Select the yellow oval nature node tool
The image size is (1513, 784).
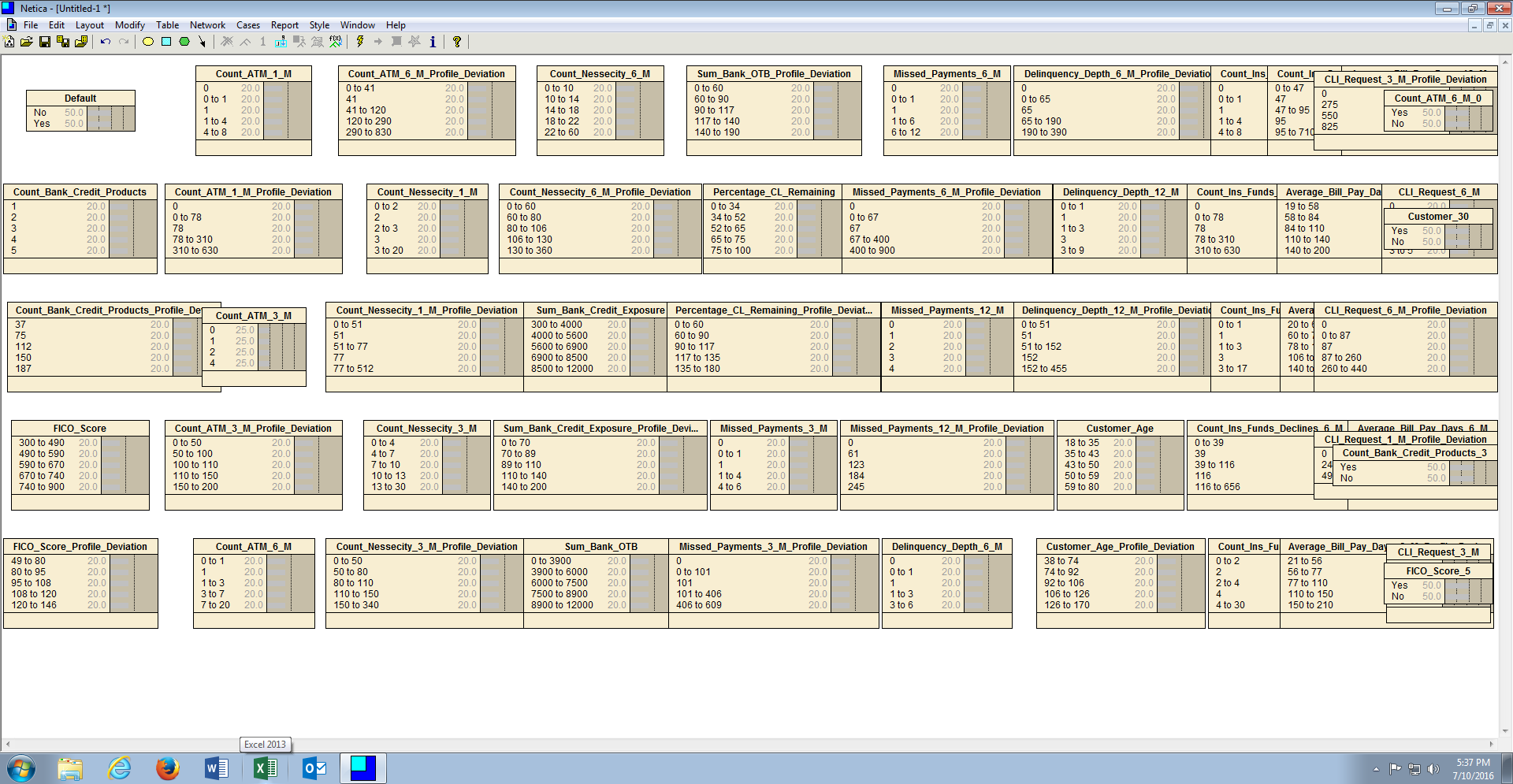[148, 42]
